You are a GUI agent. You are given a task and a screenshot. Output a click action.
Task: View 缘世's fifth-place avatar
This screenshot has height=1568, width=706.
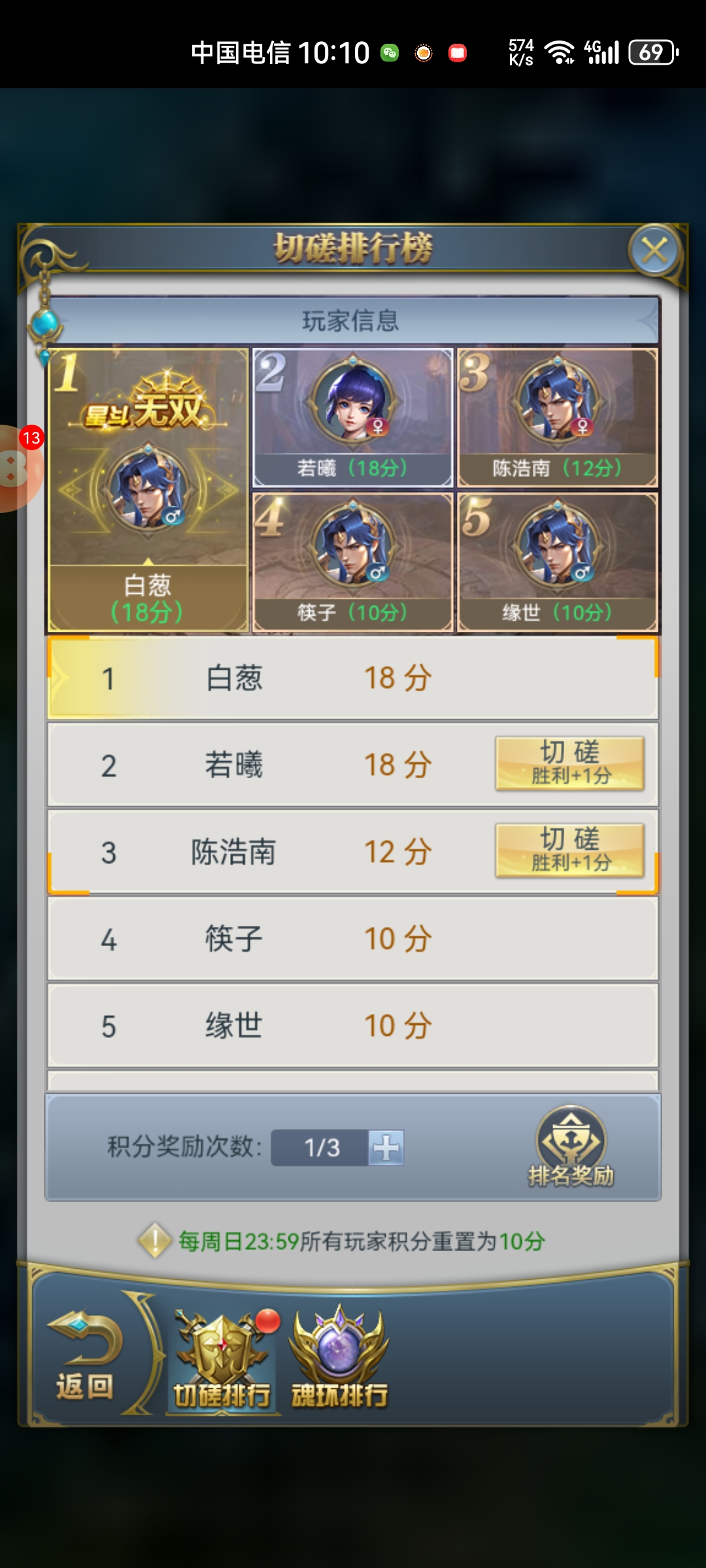click(x=558, y=542)
